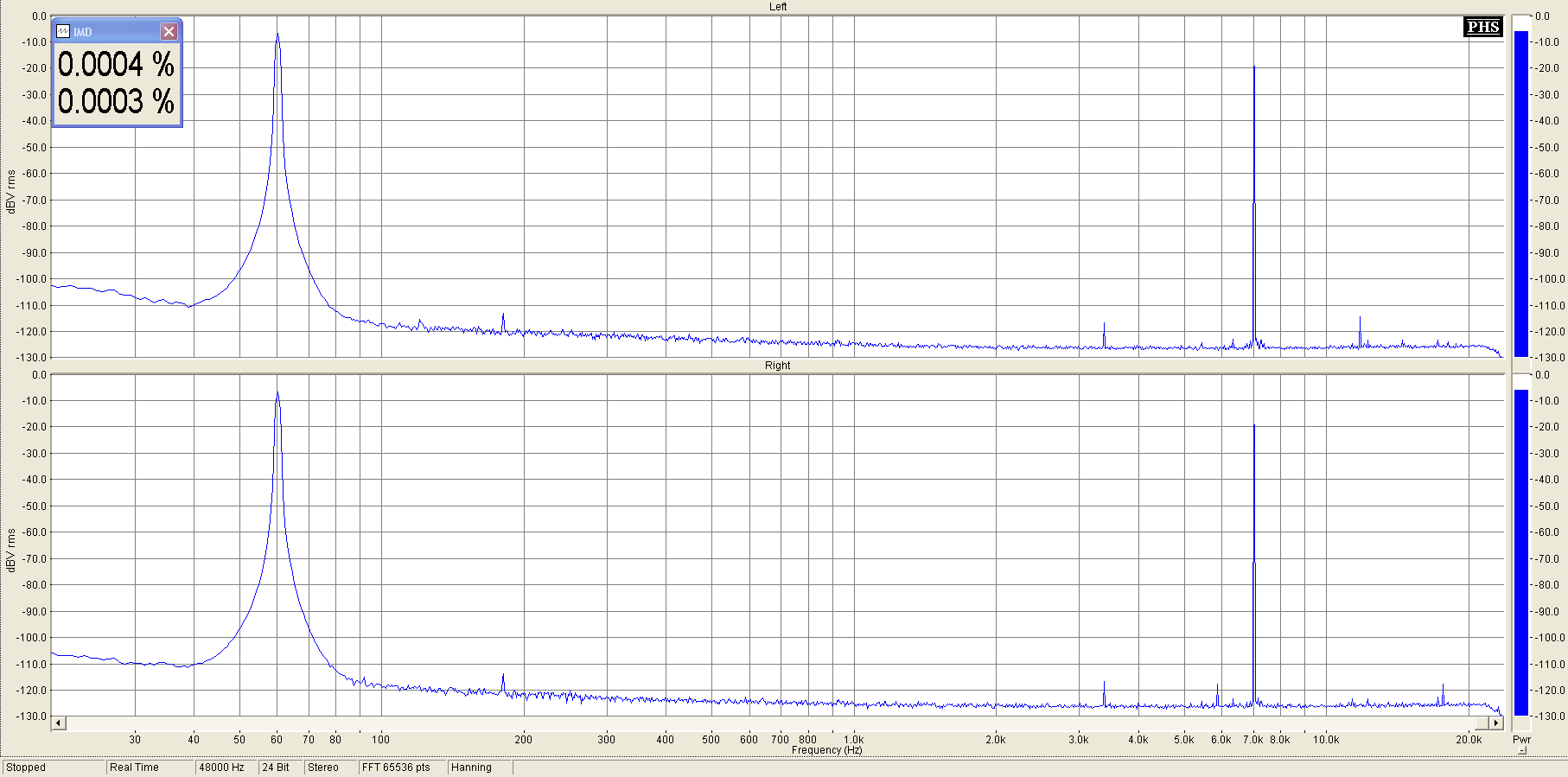Click the Real Time mode status field
The height and width of the screenshot is (777, 1568).
point(149,767)
